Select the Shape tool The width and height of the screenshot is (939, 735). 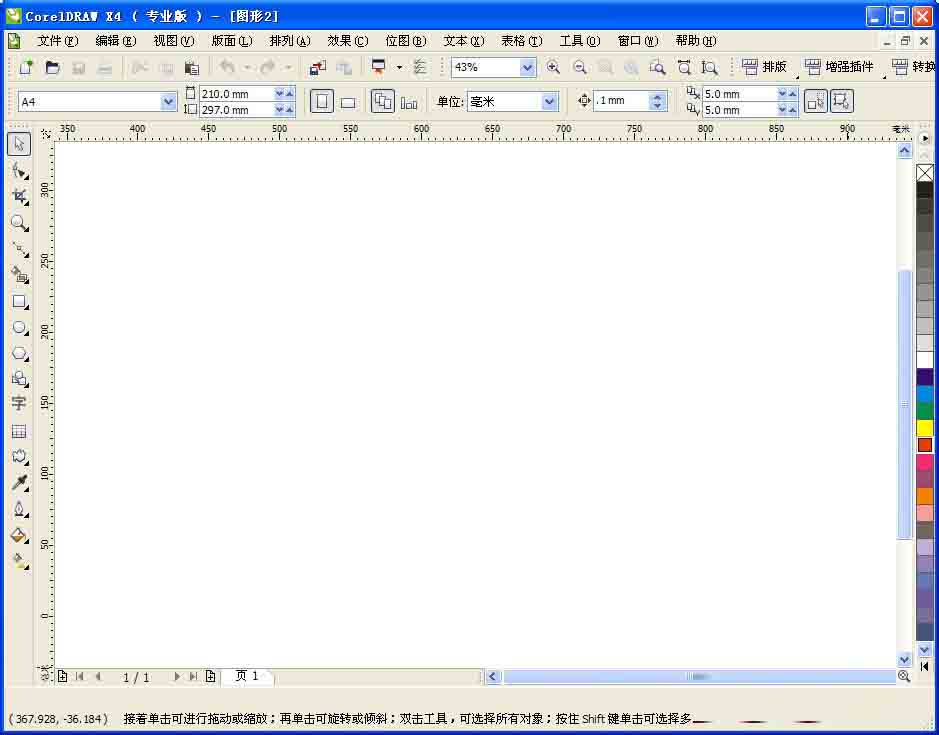(19, 170)
